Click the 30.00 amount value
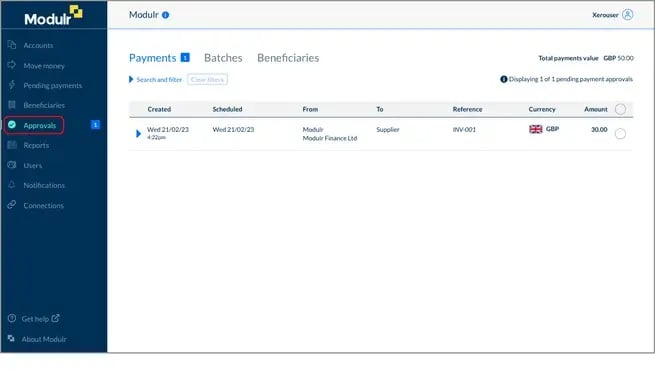 (599, 129)
